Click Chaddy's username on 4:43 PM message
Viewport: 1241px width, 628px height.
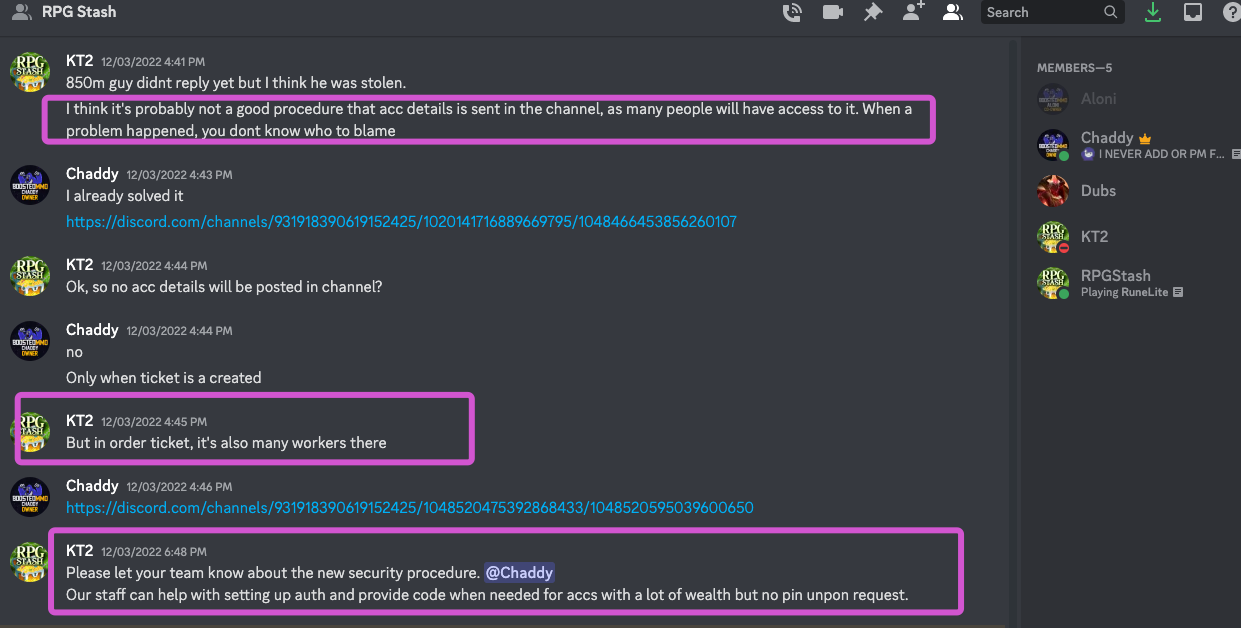click(92, 174)
